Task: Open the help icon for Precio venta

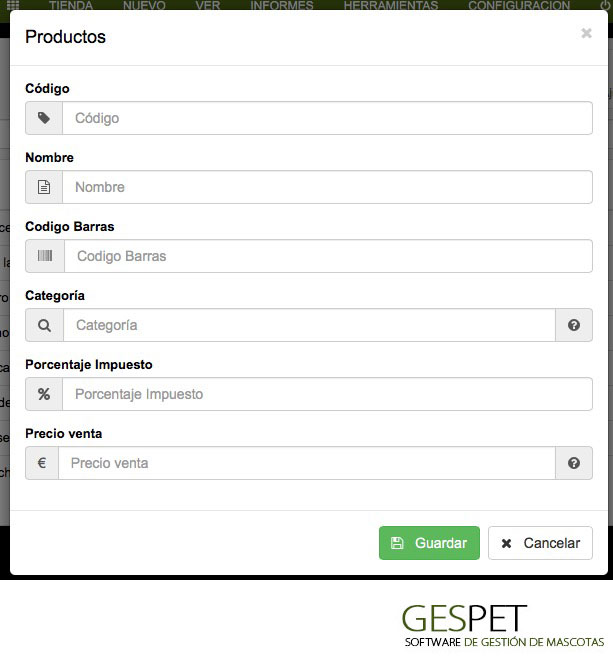Action: [x=574, y=463]
